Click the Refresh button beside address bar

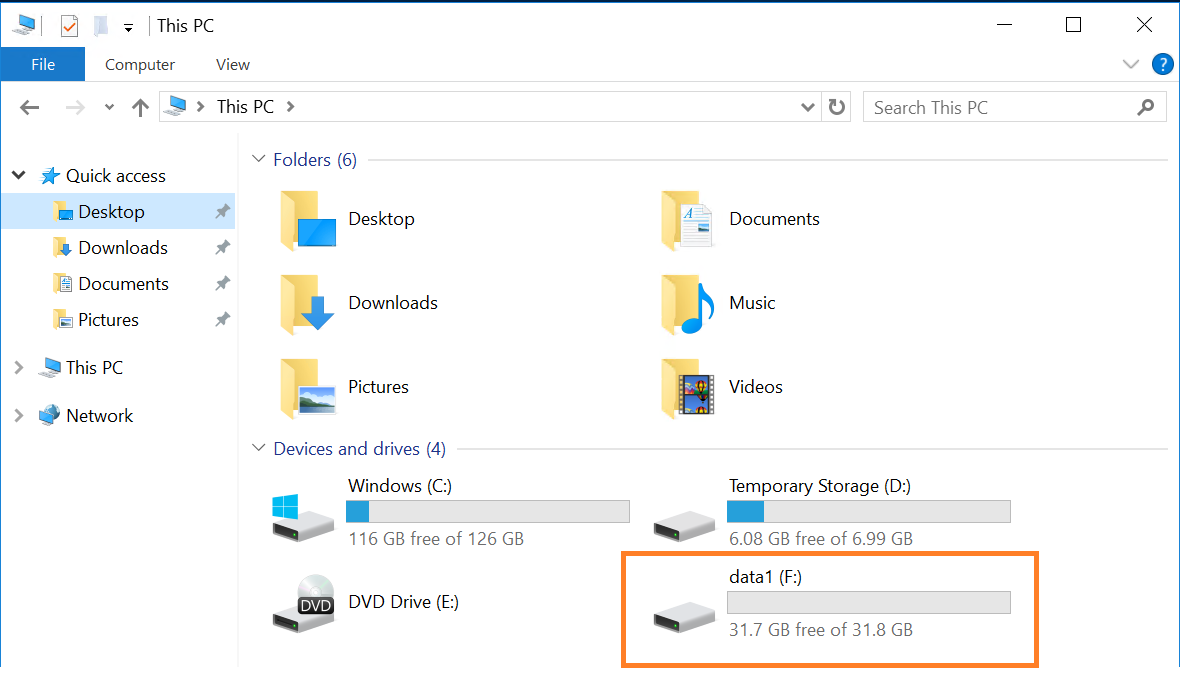pos(837,107)
